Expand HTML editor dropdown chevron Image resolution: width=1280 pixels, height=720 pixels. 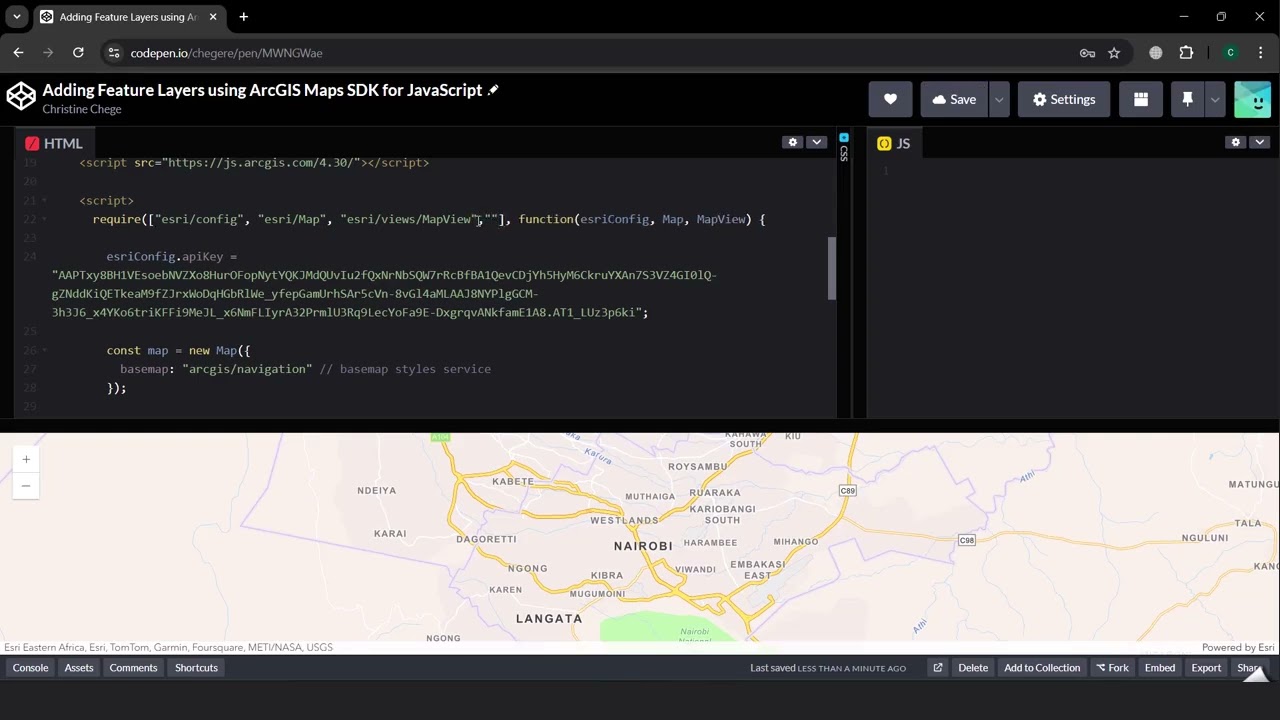(x=817, y=143)
